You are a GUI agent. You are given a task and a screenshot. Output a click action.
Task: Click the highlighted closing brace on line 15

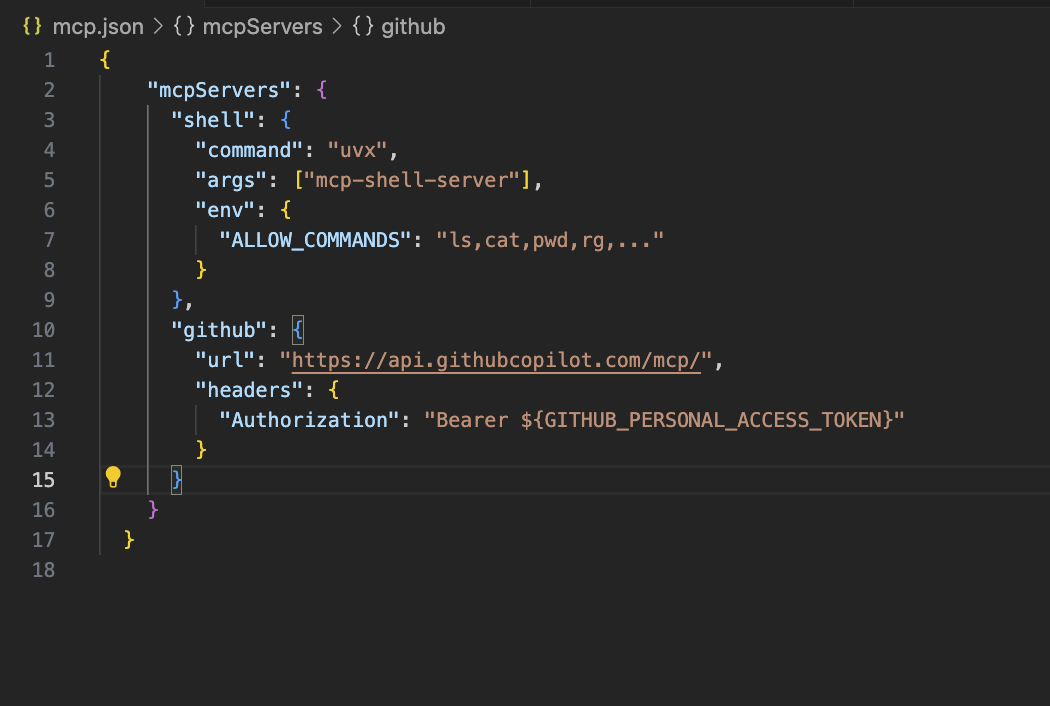pos(177,480)
